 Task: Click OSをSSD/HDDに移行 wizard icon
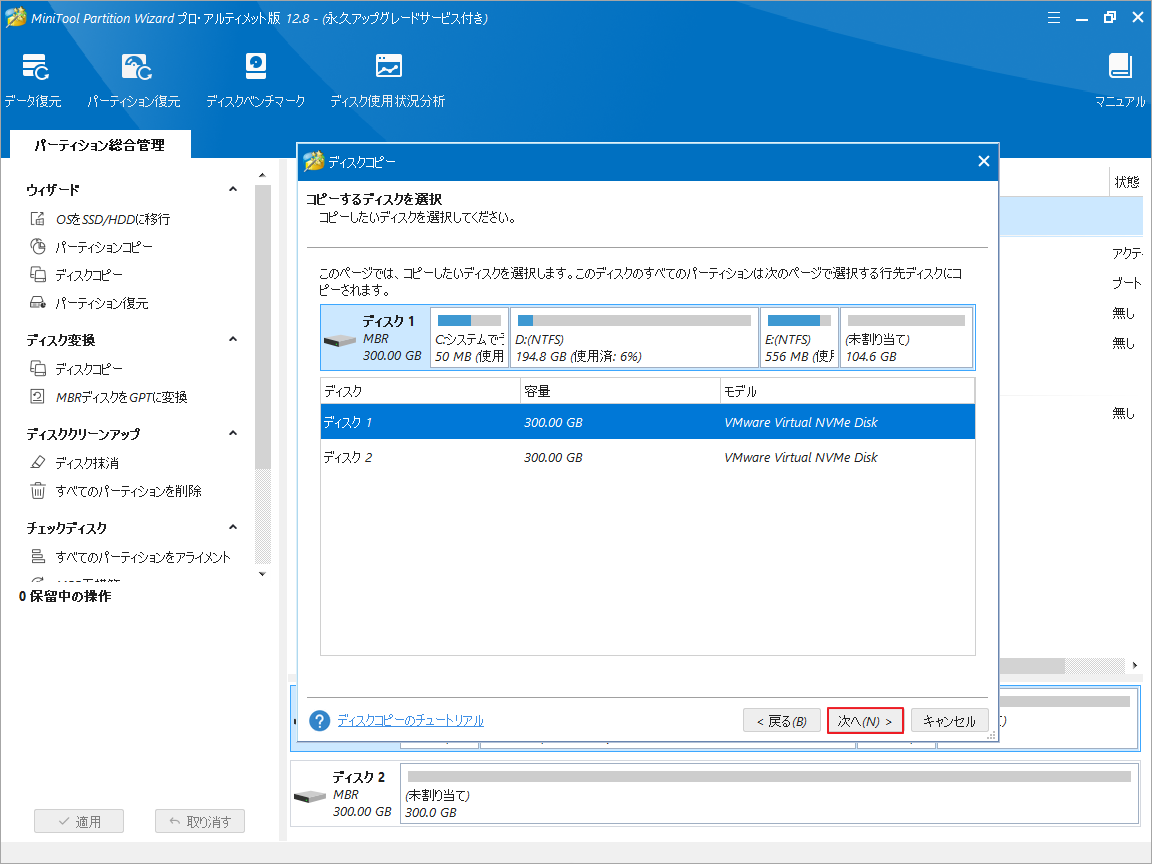tap(37, 218)
